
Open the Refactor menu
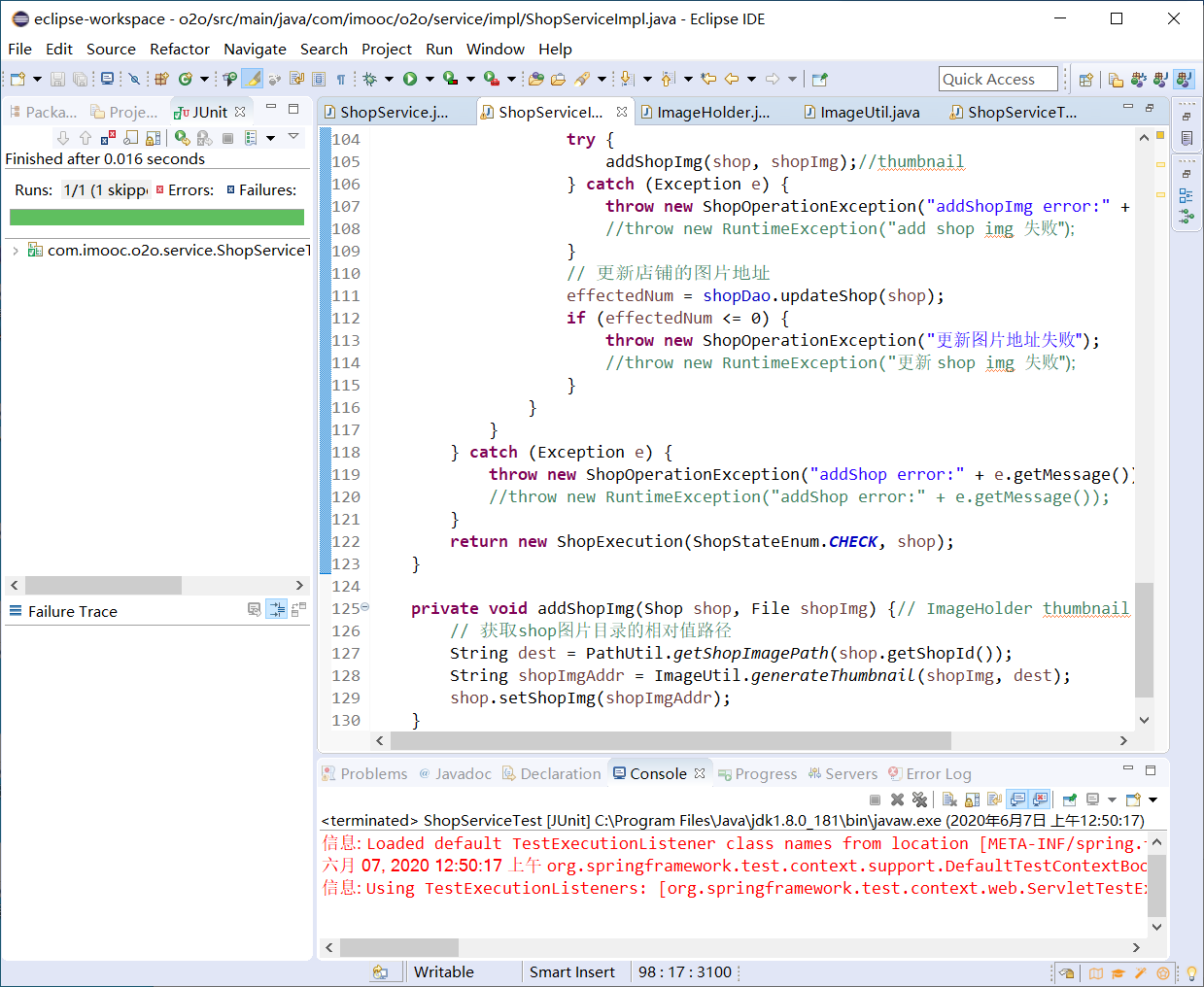179,49
